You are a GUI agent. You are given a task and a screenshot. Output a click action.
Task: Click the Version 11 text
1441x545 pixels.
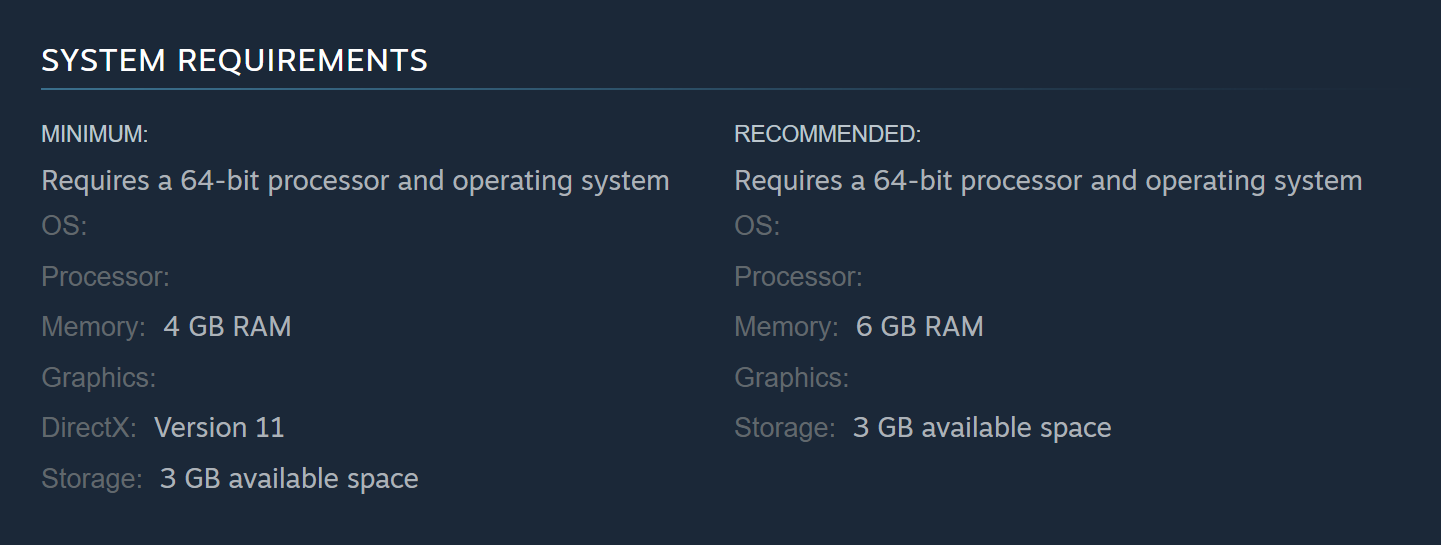pos(220,428)
